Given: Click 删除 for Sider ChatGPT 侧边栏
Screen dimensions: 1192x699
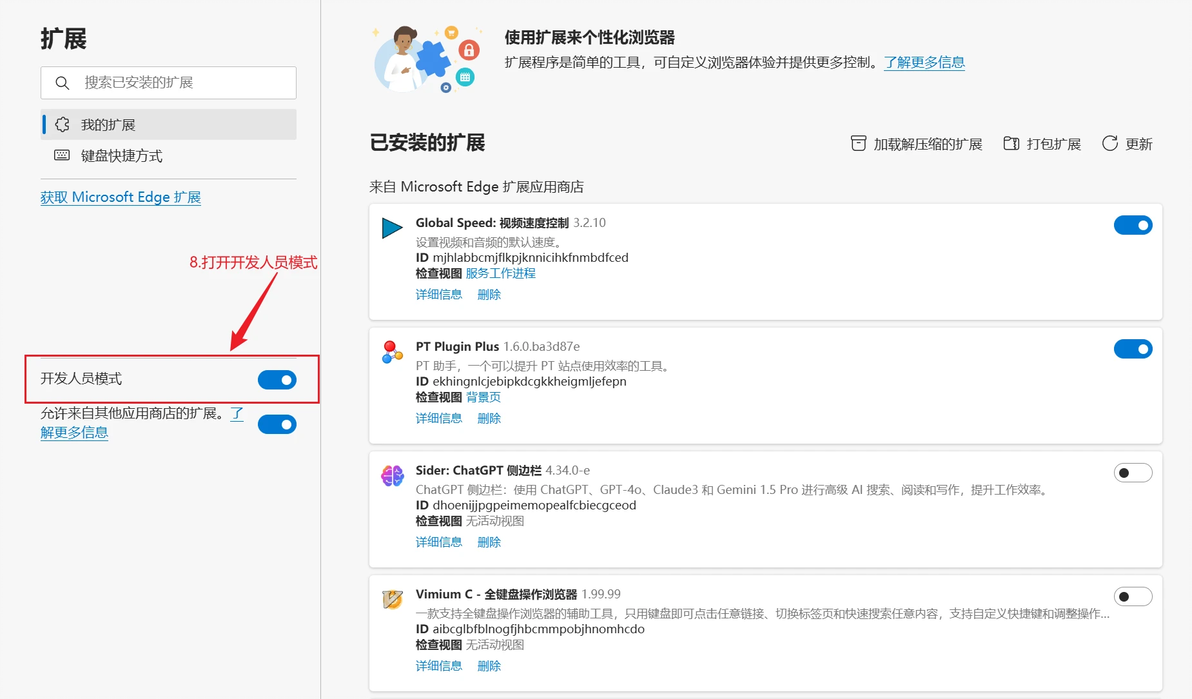Looking at the screenshot, I should click(x=489, y=542).
